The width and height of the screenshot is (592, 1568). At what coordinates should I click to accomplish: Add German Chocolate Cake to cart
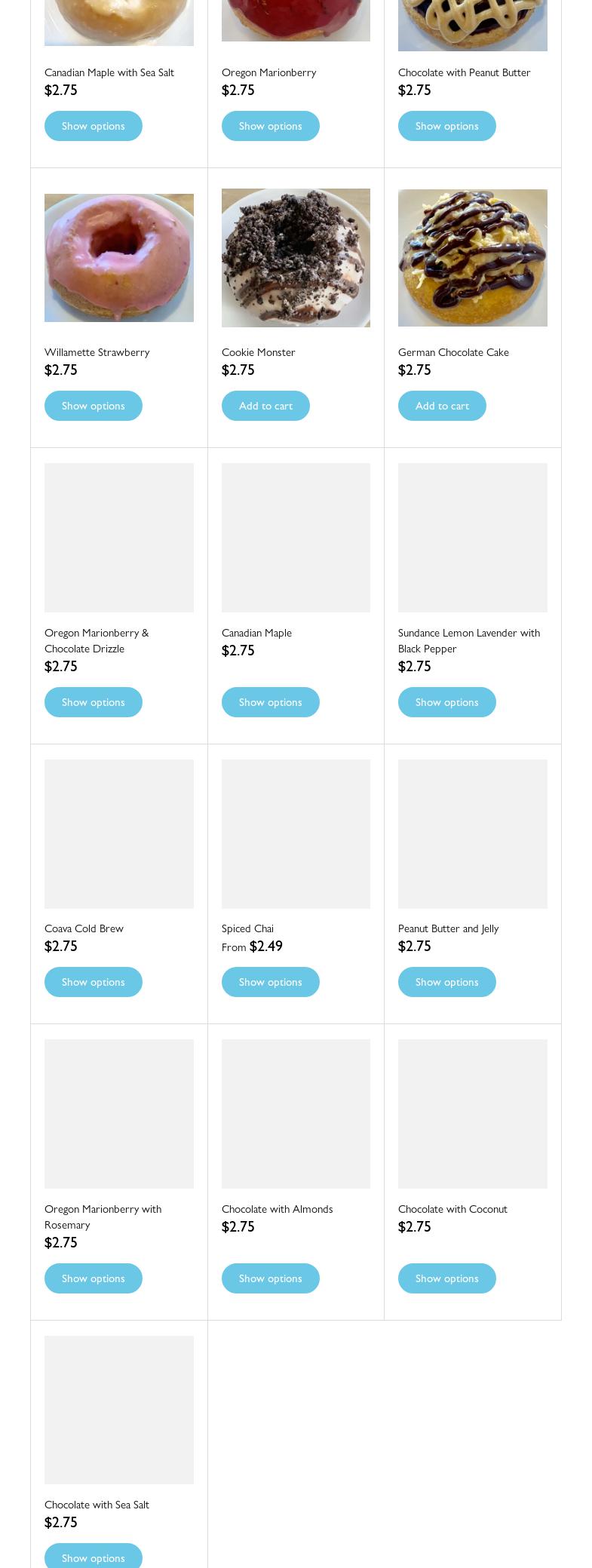coord(442,406)
